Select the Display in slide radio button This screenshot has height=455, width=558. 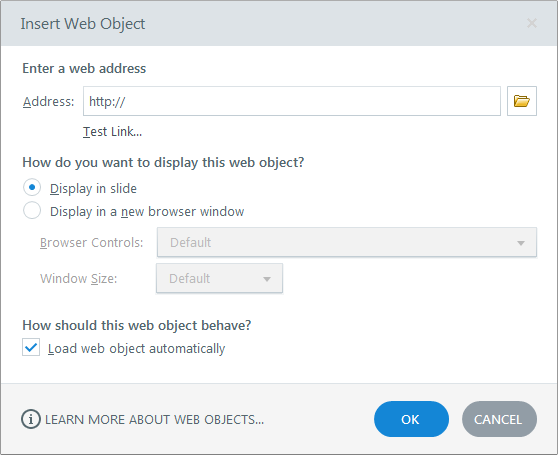[x=32, y=187]
